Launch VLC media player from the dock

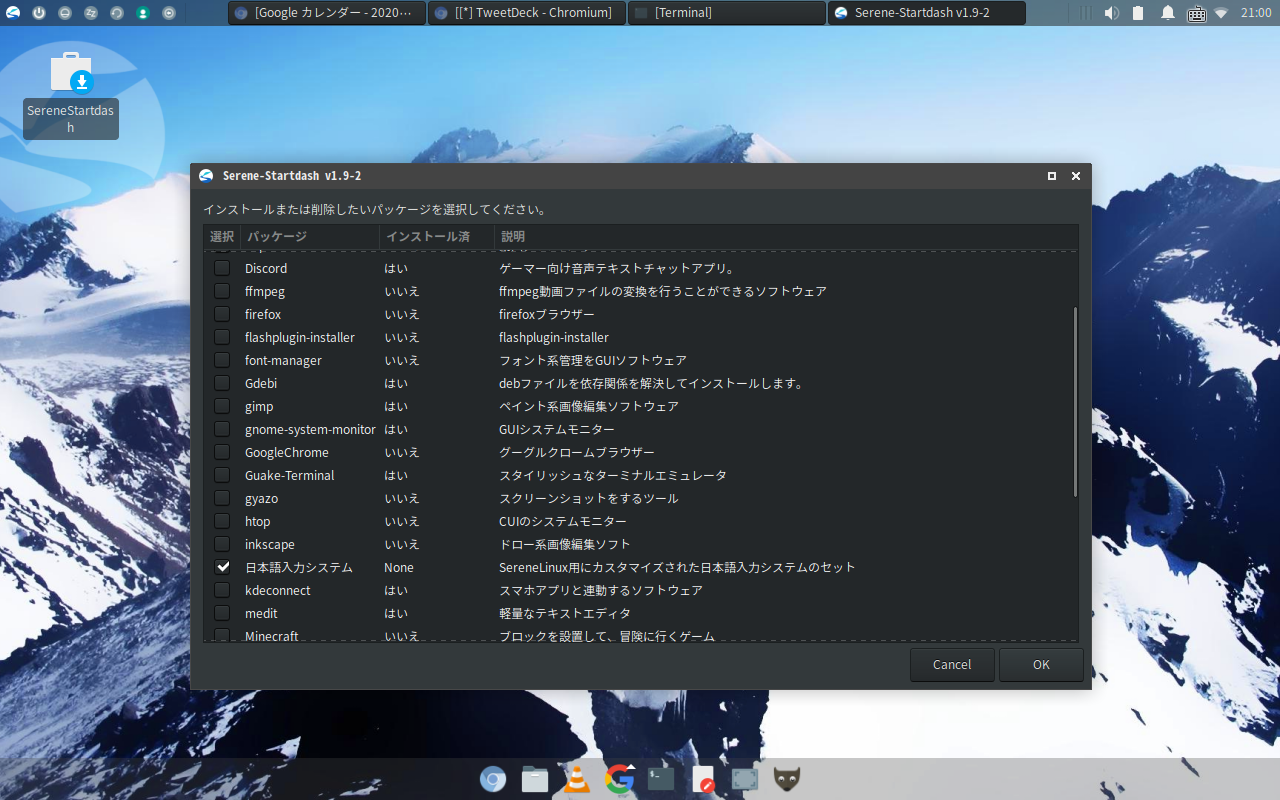click(577, 779)
